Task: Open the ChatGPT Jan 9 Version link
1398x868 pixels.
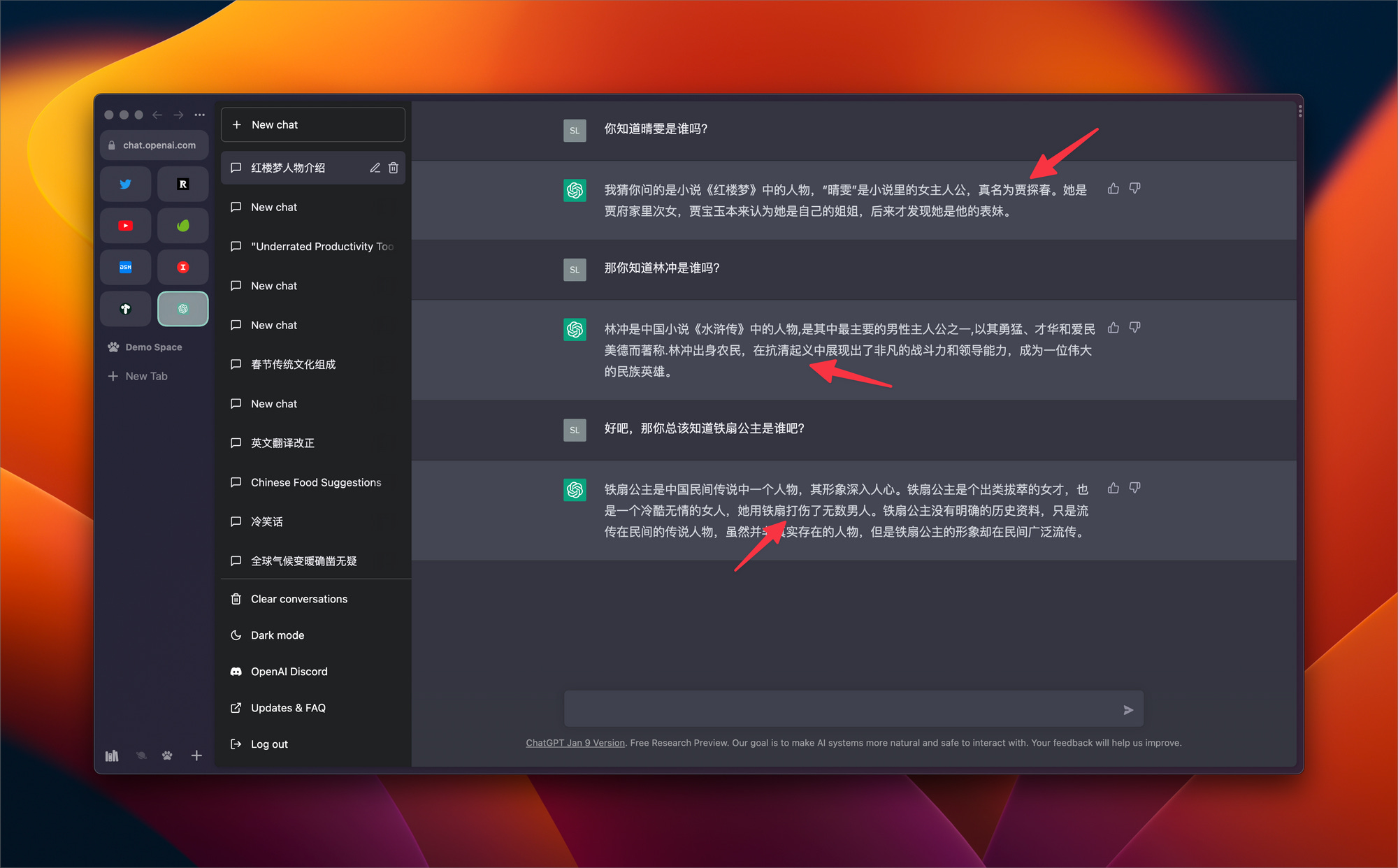Action: coord(575,743)
